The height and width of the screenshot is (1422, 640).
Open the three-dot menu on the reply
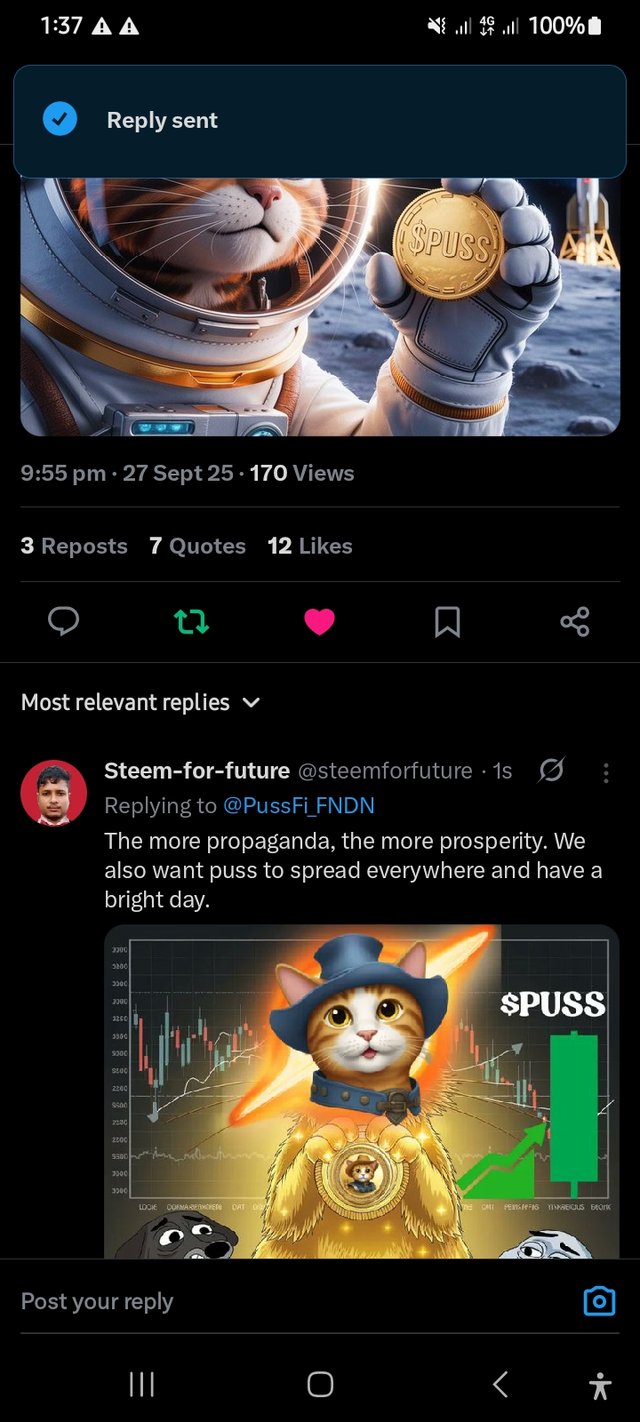coord(605,771)
